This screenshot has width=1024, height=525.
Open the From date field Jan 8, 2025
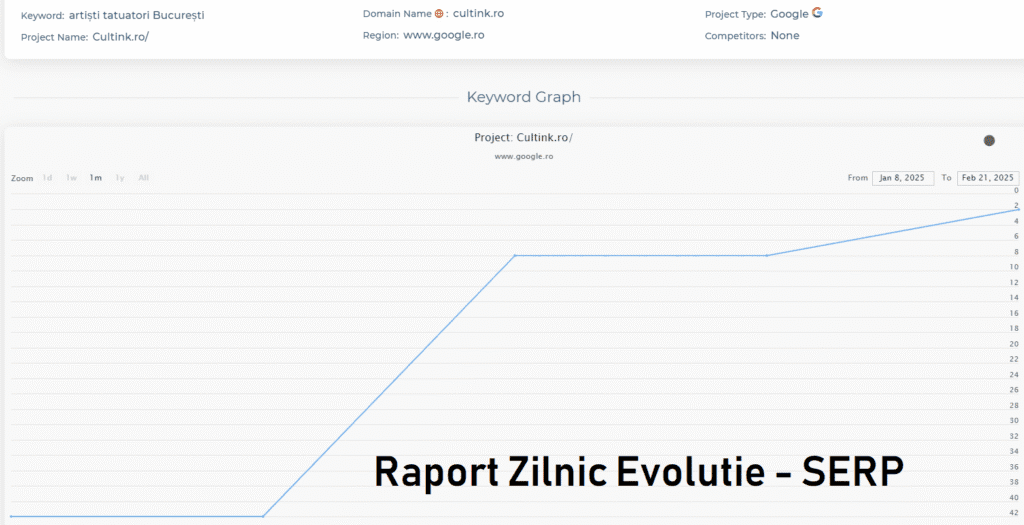coord(903,178)
